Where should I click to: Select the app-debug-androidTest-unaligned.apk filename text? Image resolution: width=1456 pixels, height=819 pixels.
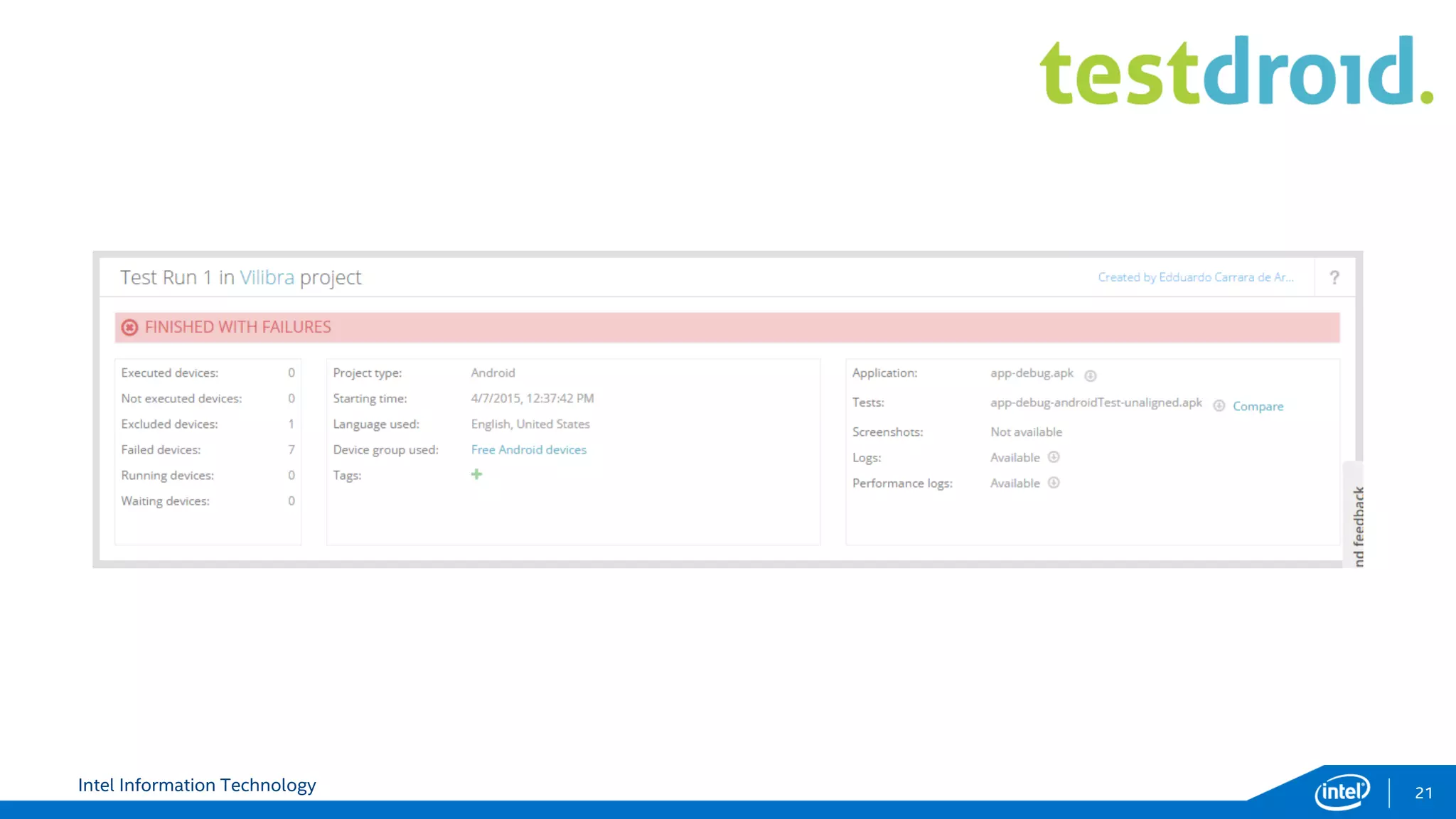tap(1096, 402)
